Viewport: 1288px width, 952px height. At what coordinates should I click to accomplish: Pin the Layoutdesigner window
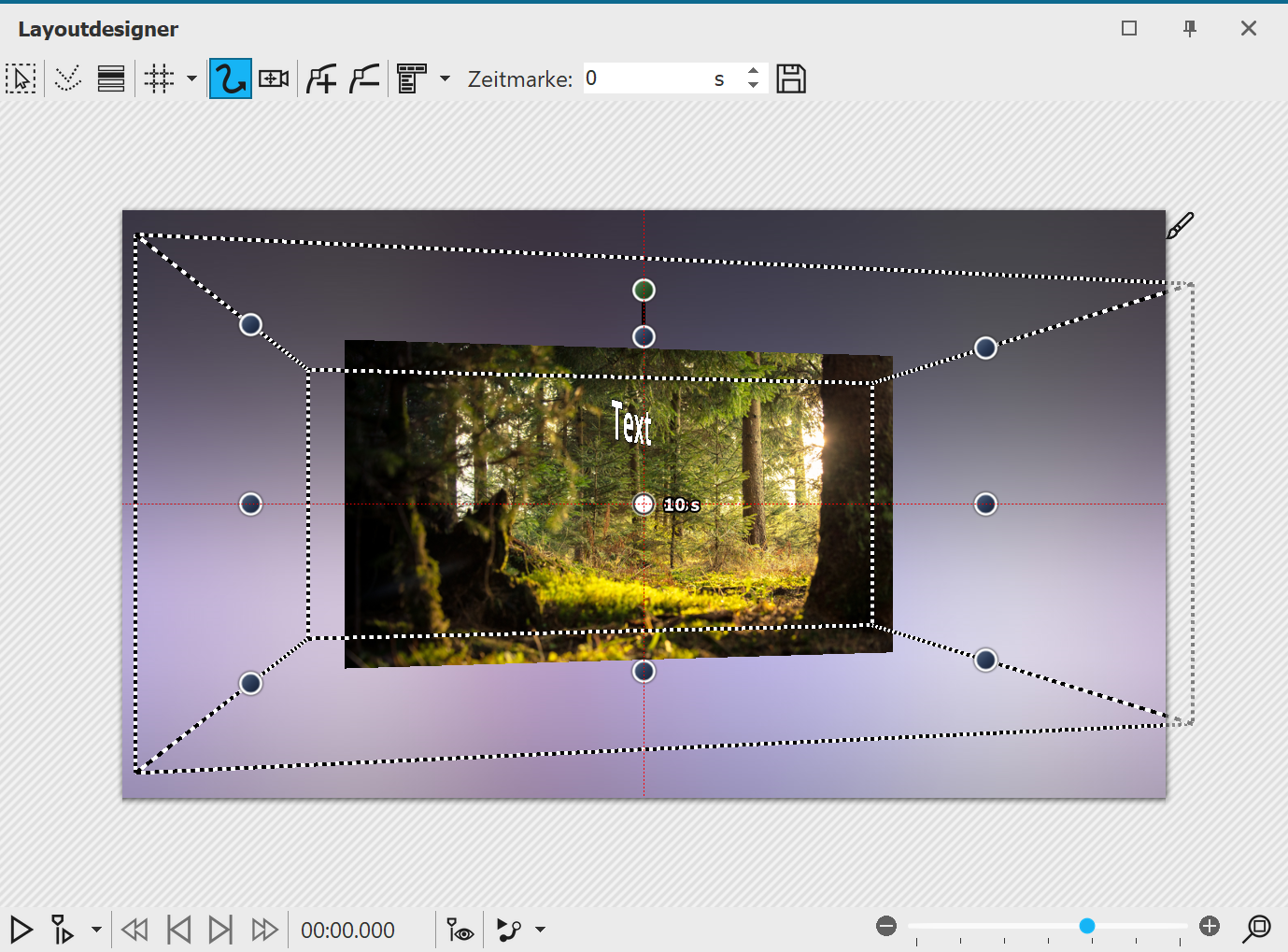point(1188,29)
